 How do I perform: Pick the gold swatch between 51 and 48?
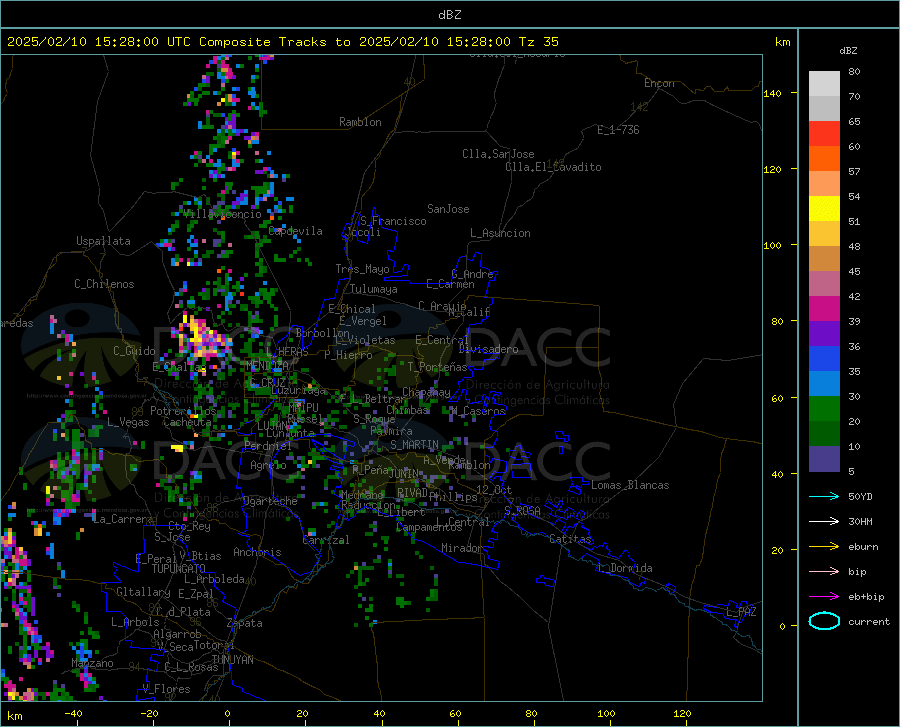(x=824, y=234)
